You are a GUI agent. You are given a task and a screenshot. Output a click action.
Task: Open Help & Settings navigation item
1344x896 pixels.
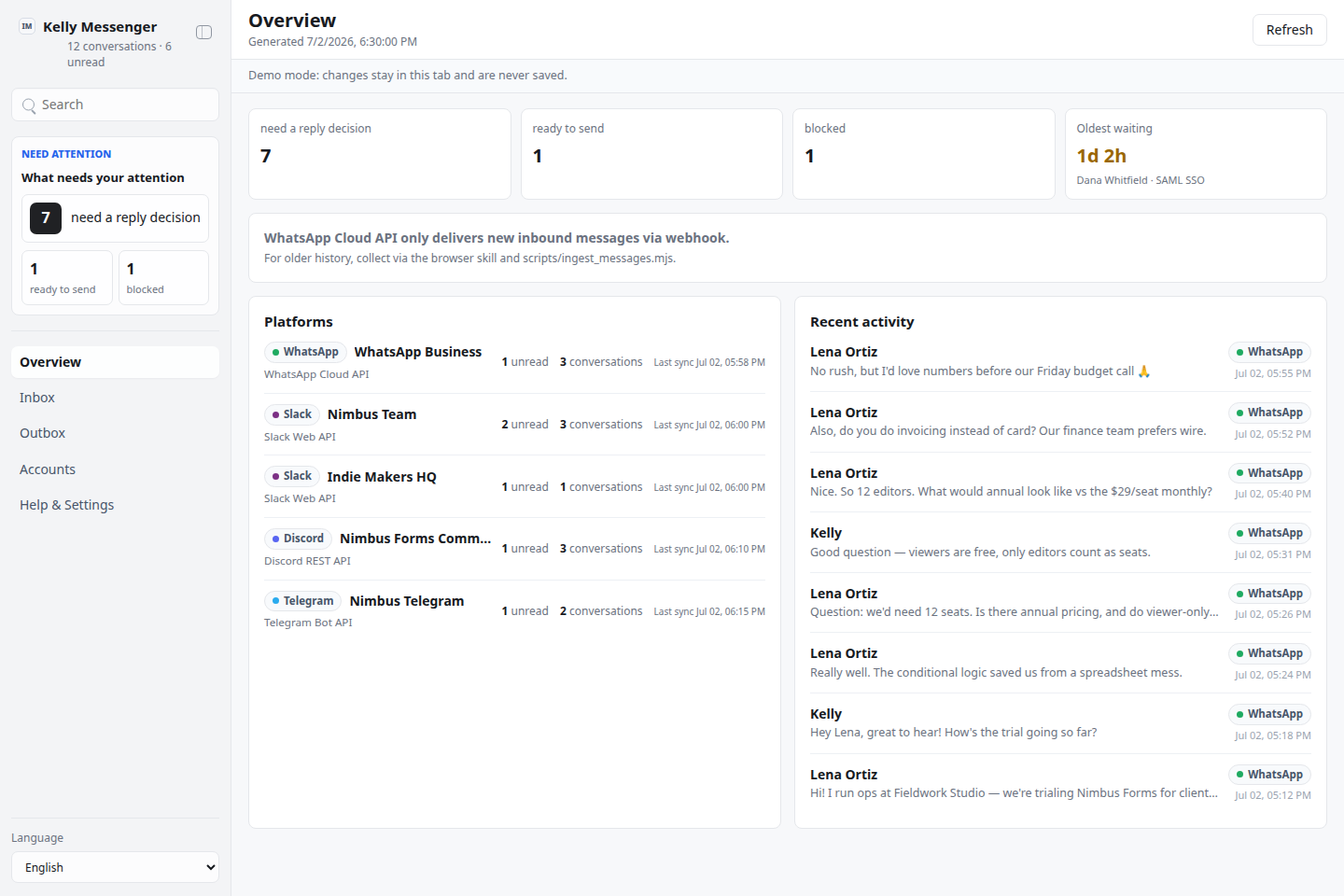(x=115, y=505)
